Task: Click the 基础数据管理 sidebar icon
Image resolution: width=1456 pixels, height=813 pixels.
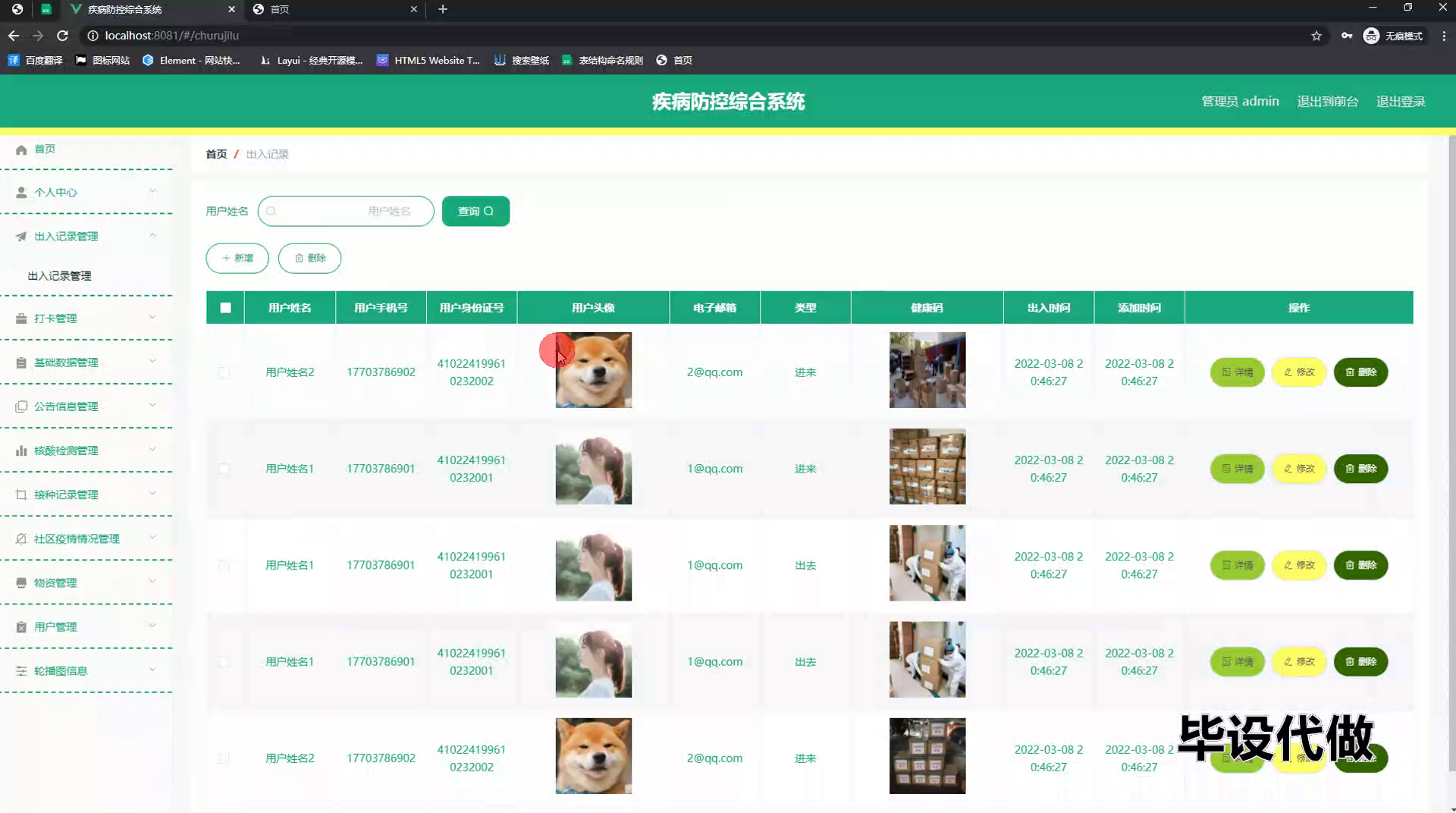Action: (x=21, y=363)
